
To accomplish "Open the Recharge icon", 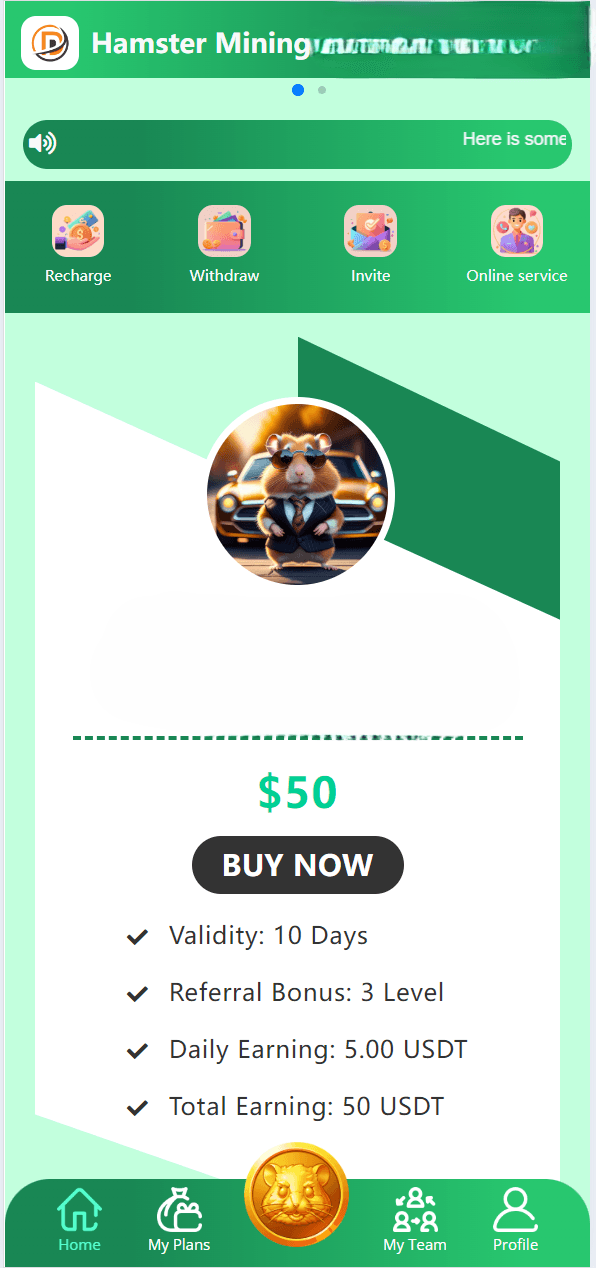I will click(78, 231).
